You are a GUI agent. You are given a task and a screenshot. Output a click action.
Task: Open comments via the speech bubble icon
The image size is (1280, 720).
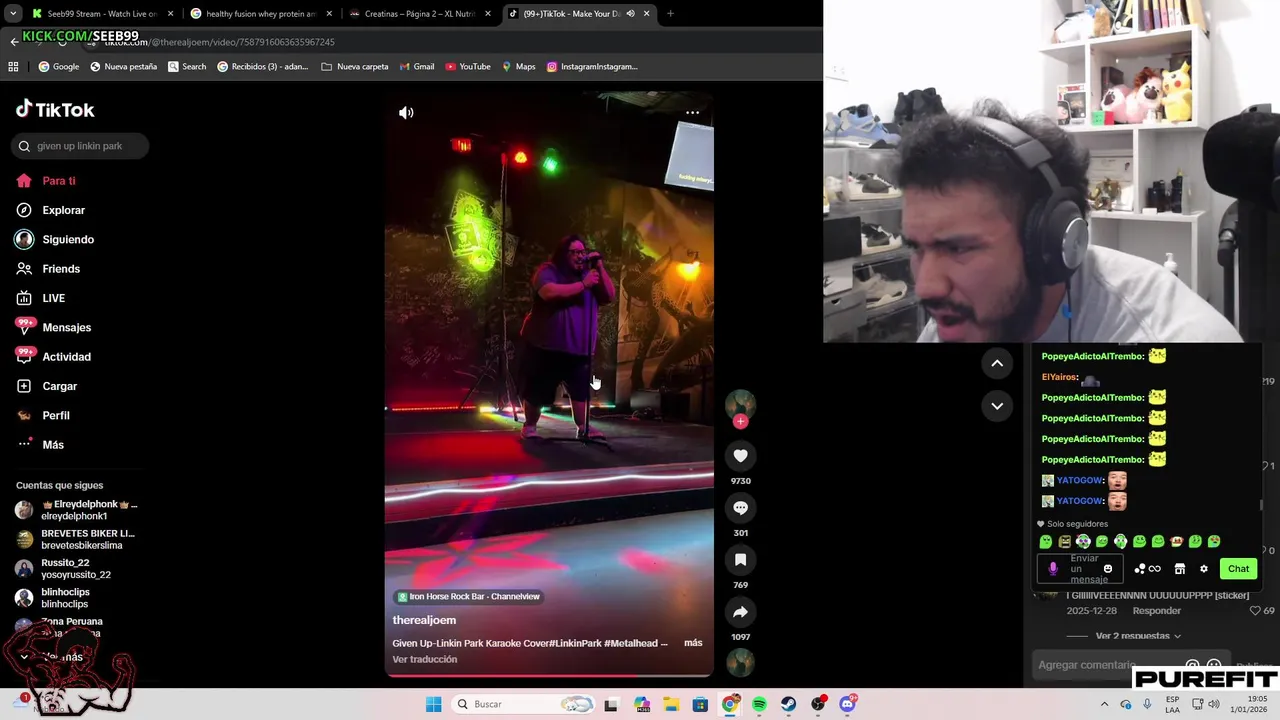[740, 508]
